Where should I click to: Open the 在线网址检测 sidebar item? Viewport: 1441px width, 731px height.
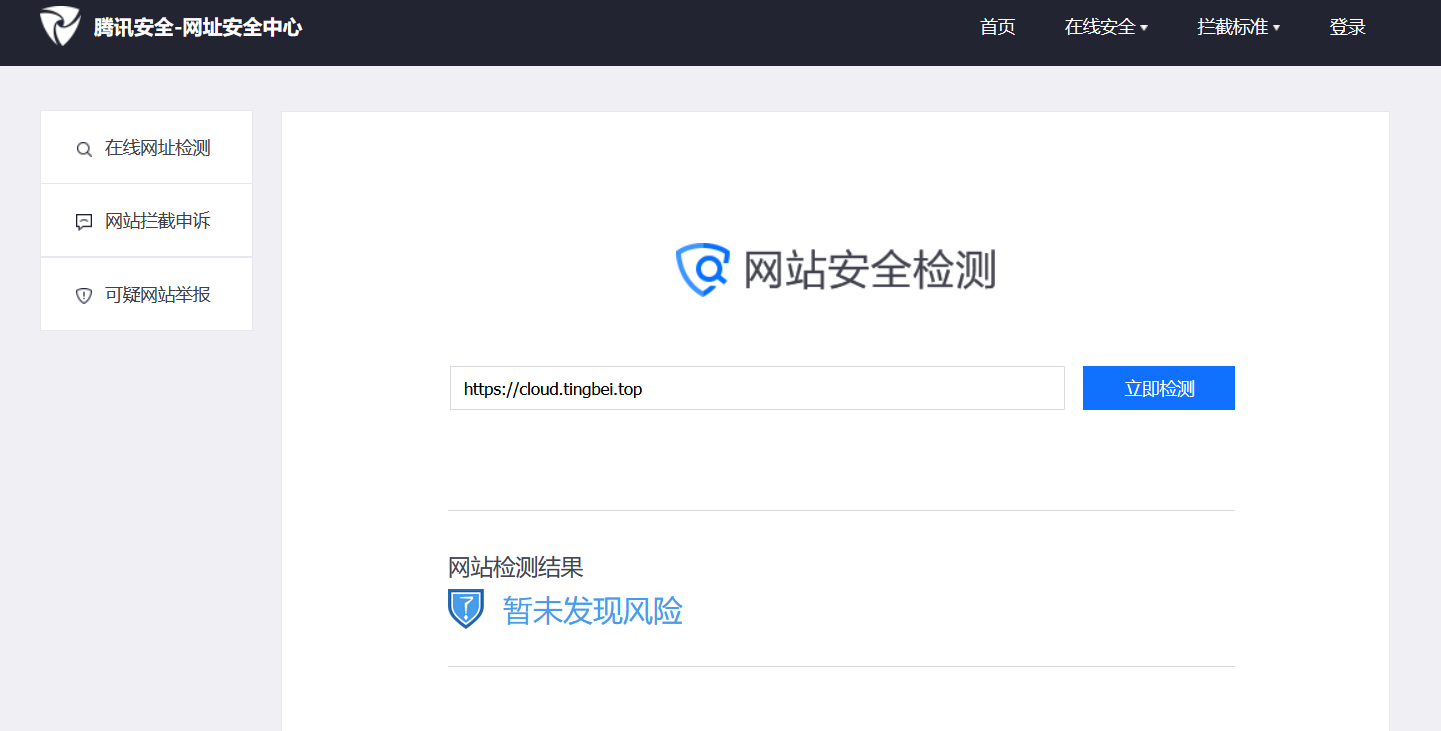146,148
